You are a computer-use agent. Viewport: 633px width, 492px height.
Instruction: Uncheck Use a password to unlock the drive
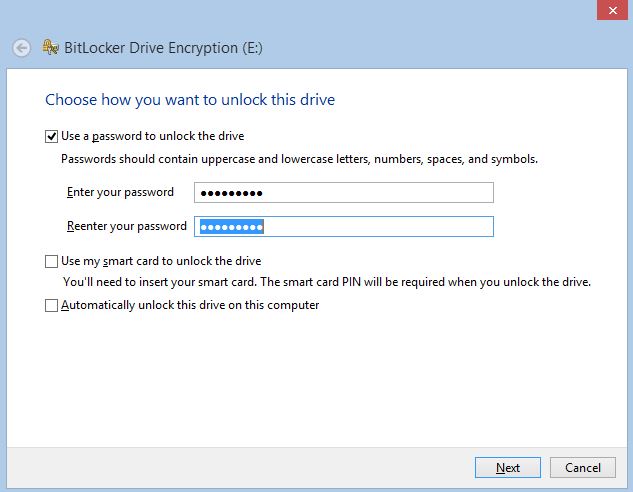(x=51, y=136)
